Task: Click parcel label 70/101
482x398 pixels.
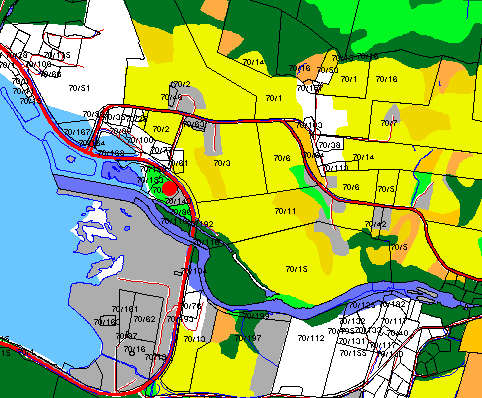Action: [125, 309]
